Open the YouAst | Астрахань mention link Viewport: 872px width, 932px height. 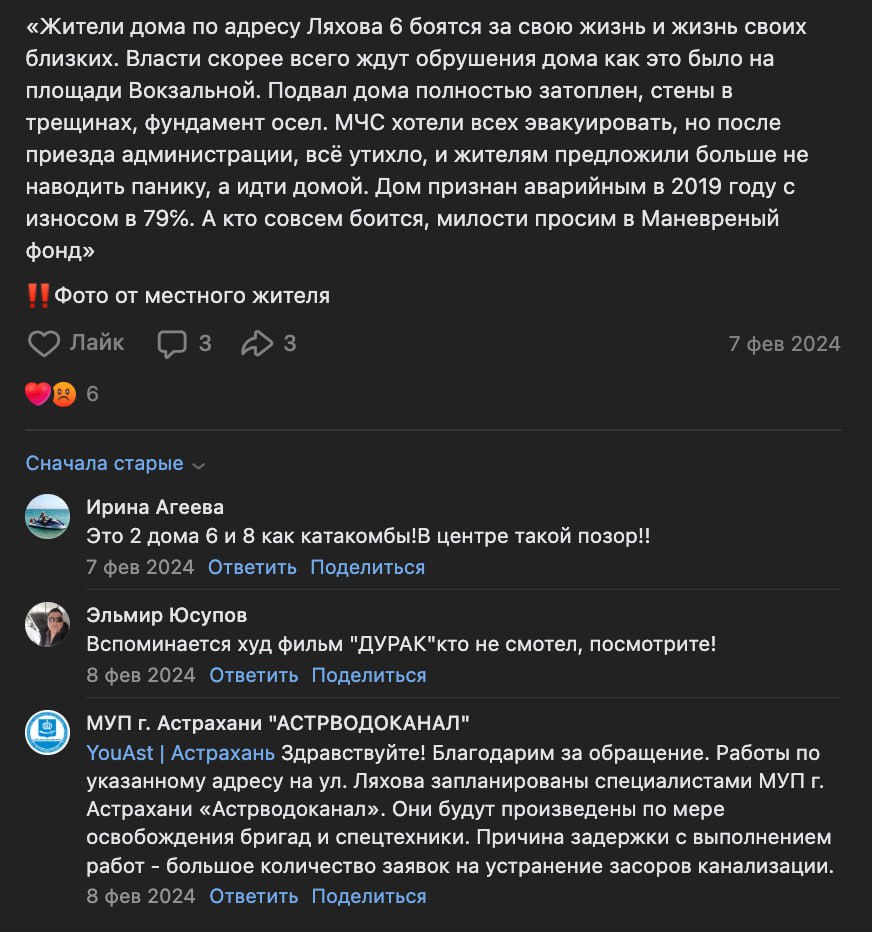[x=181, y=753]
